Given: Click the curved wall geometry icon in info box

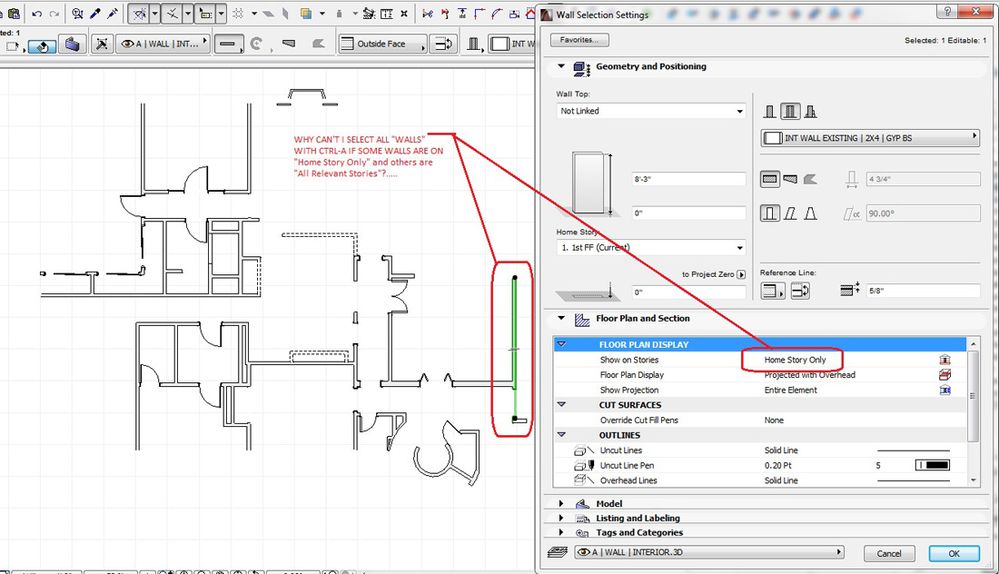Looking at the screenshot, I should click(x=256, y=43).
